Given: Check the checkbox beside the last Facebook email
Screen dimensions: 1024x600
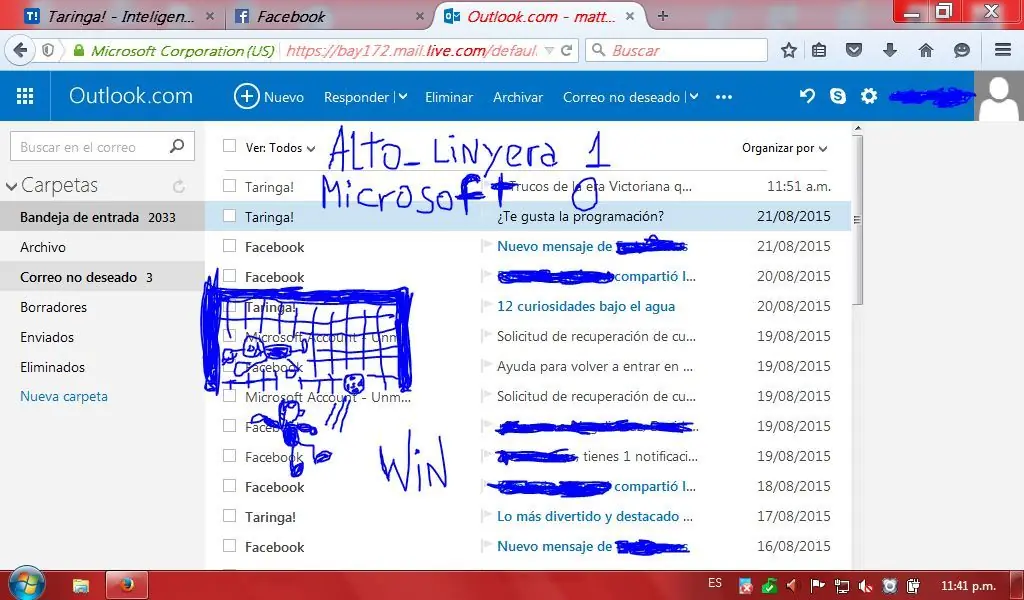Looking at the screenshot, I should 228,546.
